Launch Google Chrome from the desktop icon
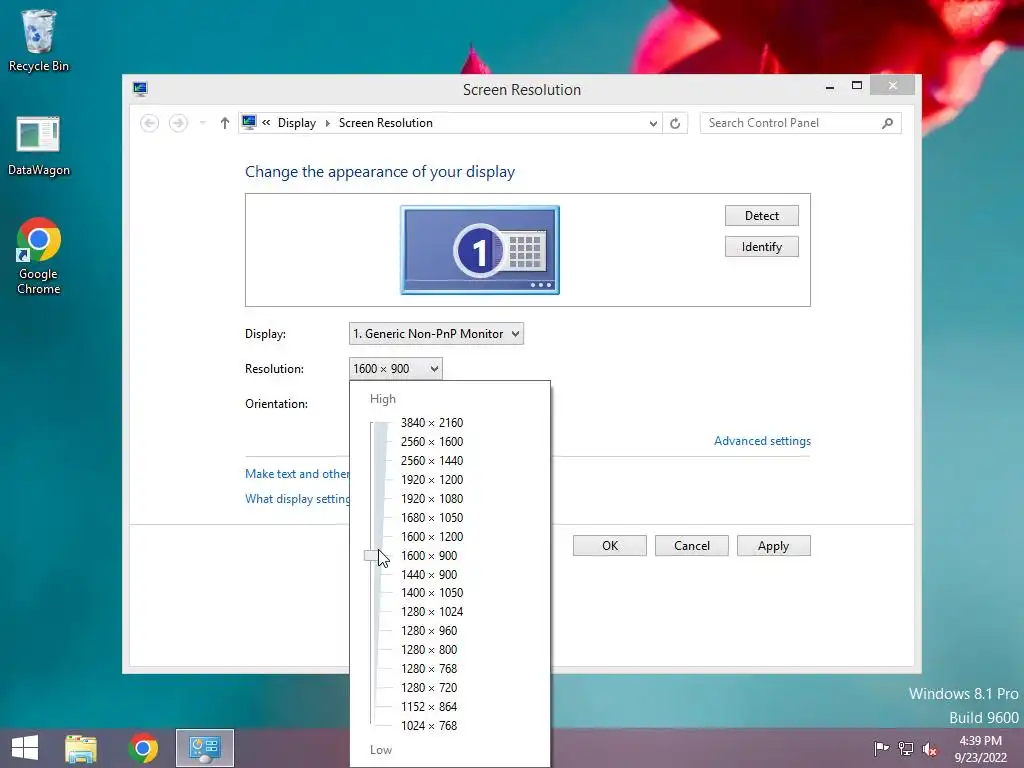This screenshot has width=1024, height=768. [39, 256]
